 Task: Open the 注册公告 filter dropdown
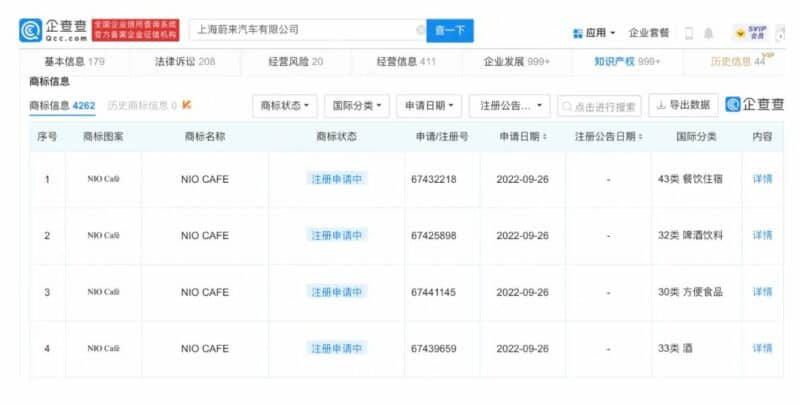pyautogui.click(x=510, y=106)
